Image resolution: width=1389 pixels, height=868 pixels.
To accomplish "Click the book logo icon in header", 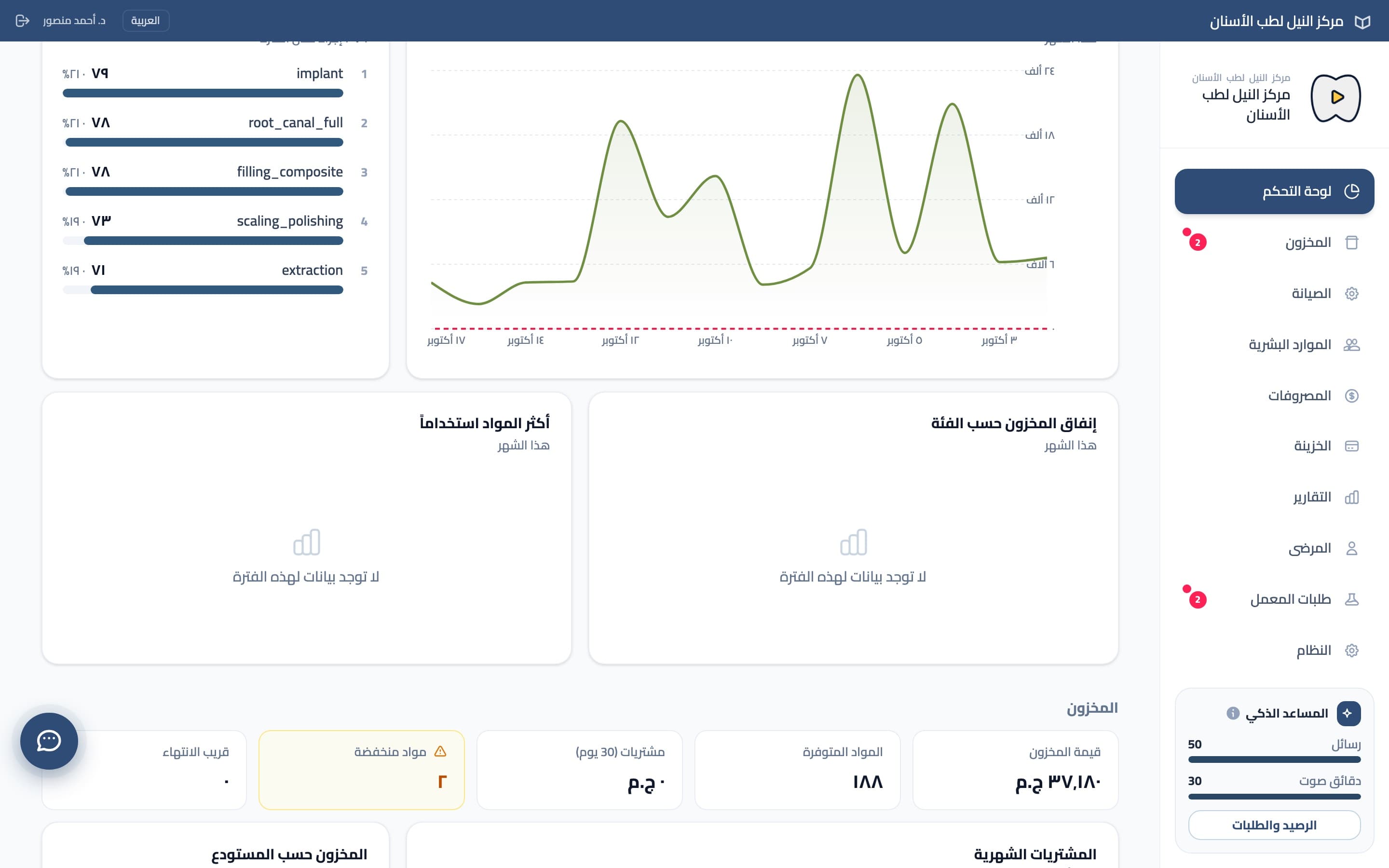I will 1362,22.
